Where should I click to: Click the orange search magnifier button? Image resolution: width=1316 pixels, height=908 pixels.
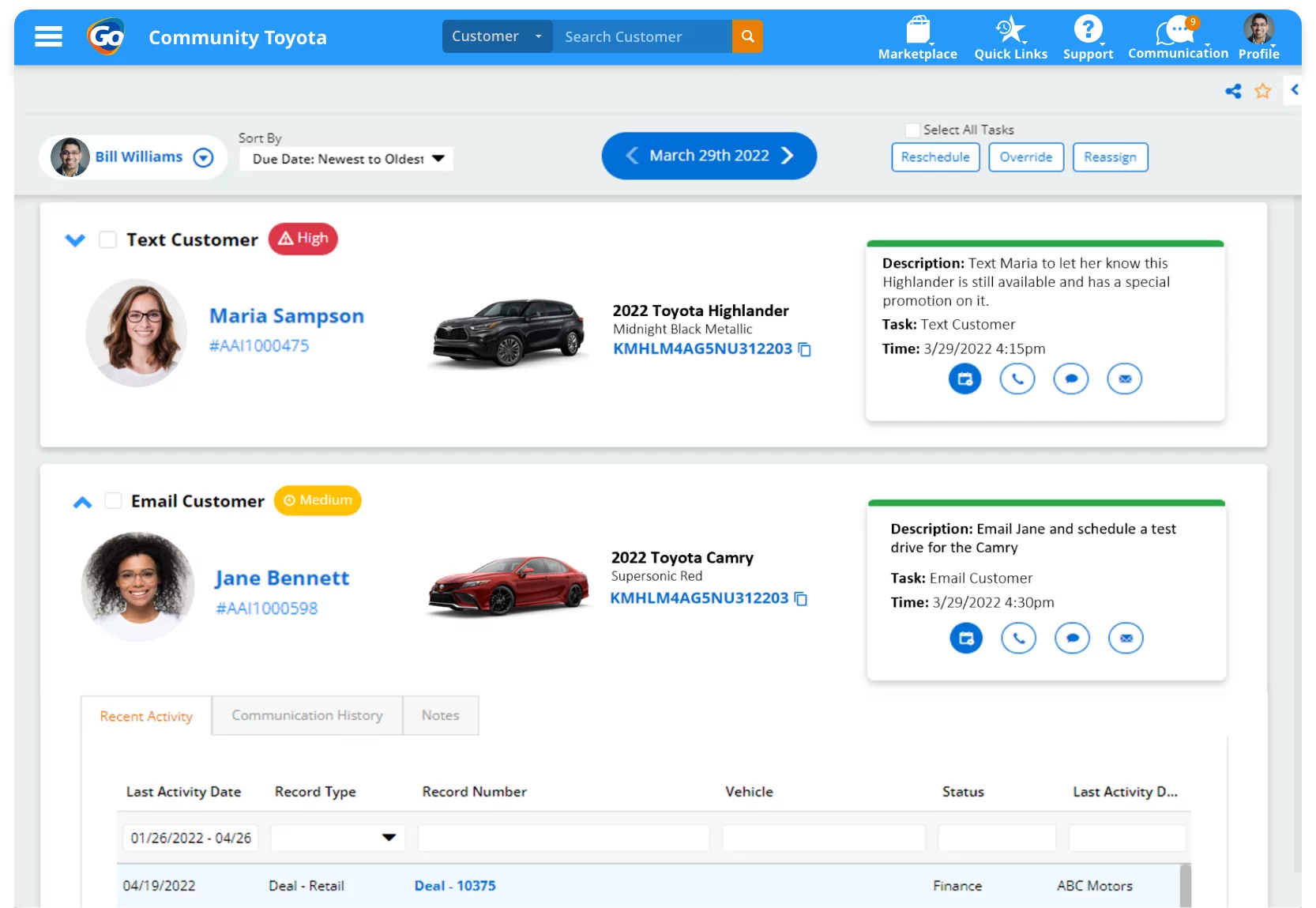[x=747, y=36]
